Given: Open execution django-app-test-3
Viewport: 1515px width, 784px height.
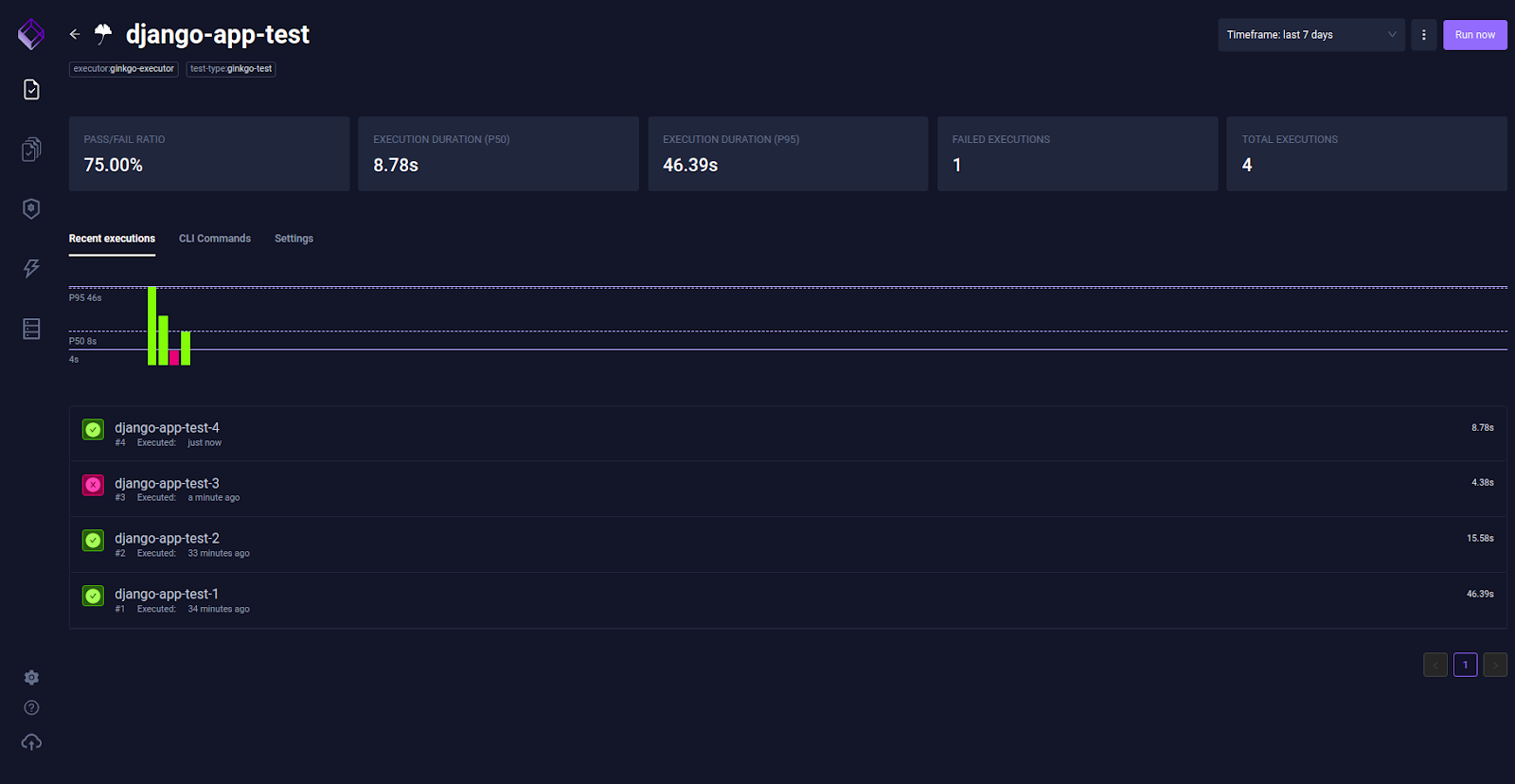Looking at the screenshot, I should 788,490.
